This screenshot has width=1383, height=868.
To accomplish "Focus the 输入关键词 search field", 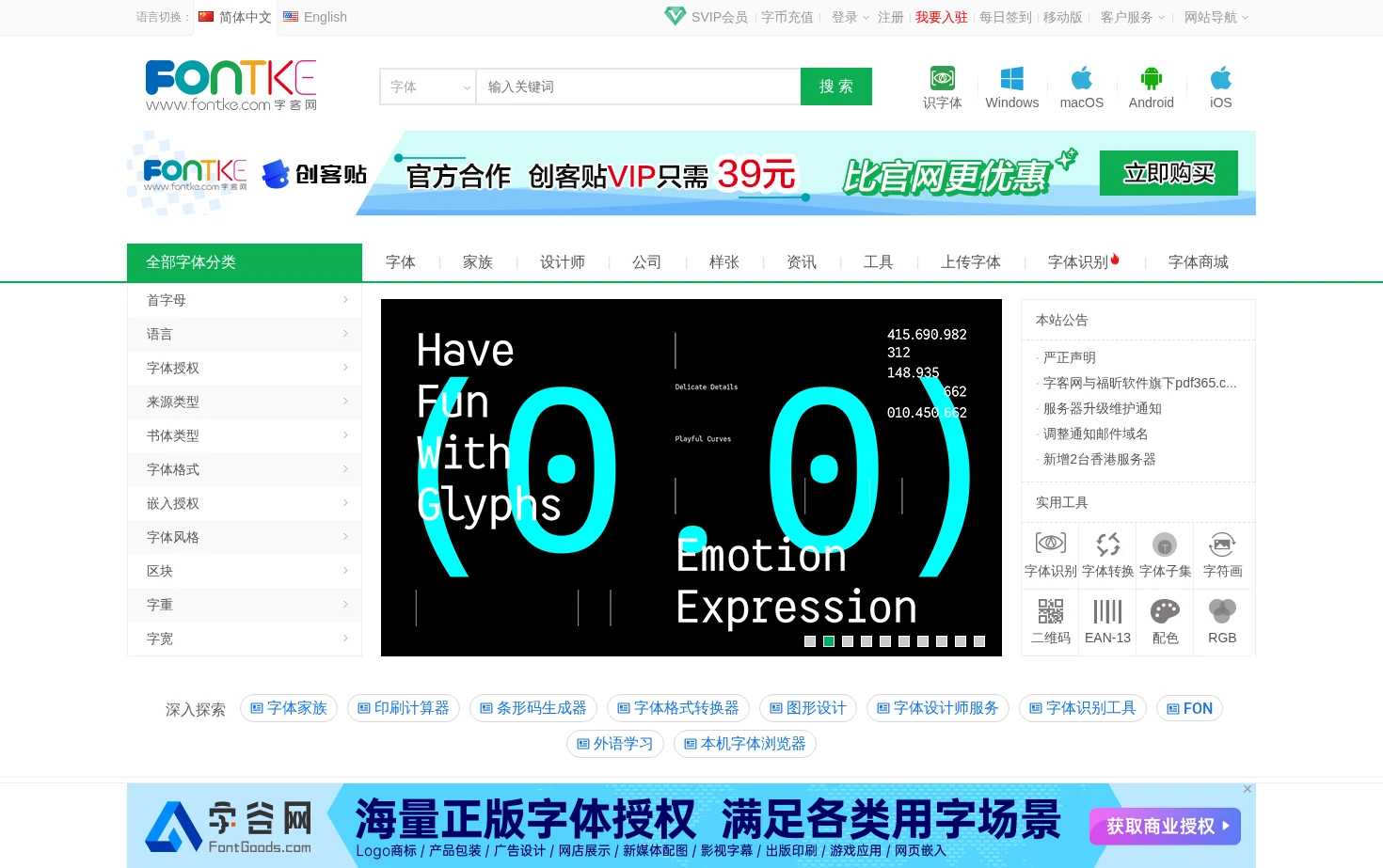I will coord(639,87).
